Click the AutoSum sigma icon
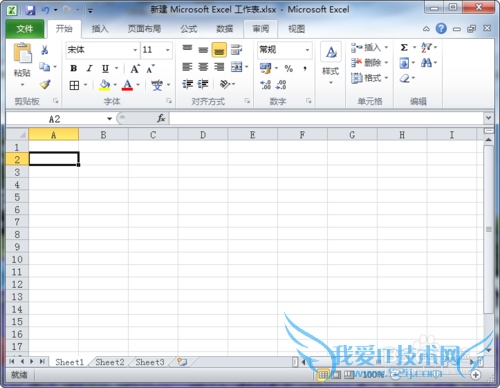This screenshot has height=388, width=500. pyautogui.click(x=404, y=48)
